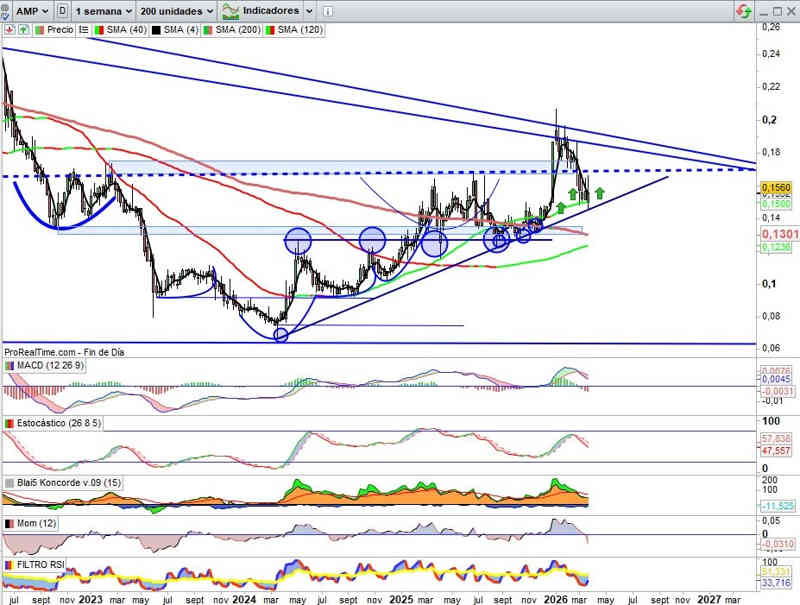800x605 pixels.
Task: Click the FILTRO RSI panel label
Action: click(42, 566)
